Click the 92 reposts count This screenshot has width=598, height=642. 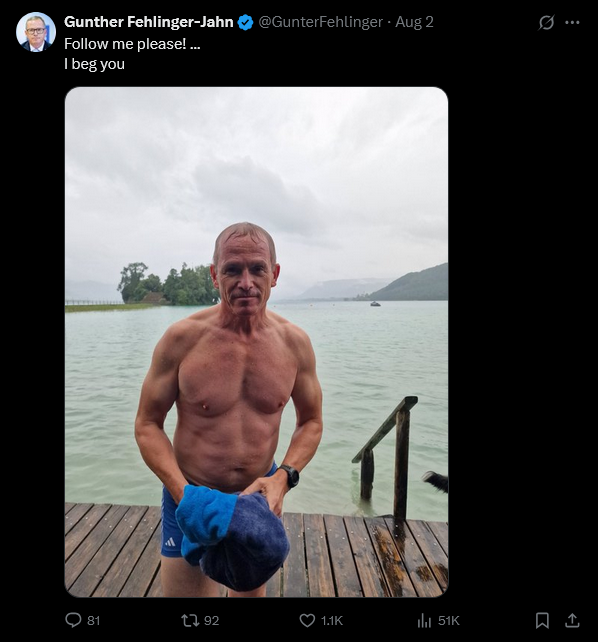click(x=211, y=621)
